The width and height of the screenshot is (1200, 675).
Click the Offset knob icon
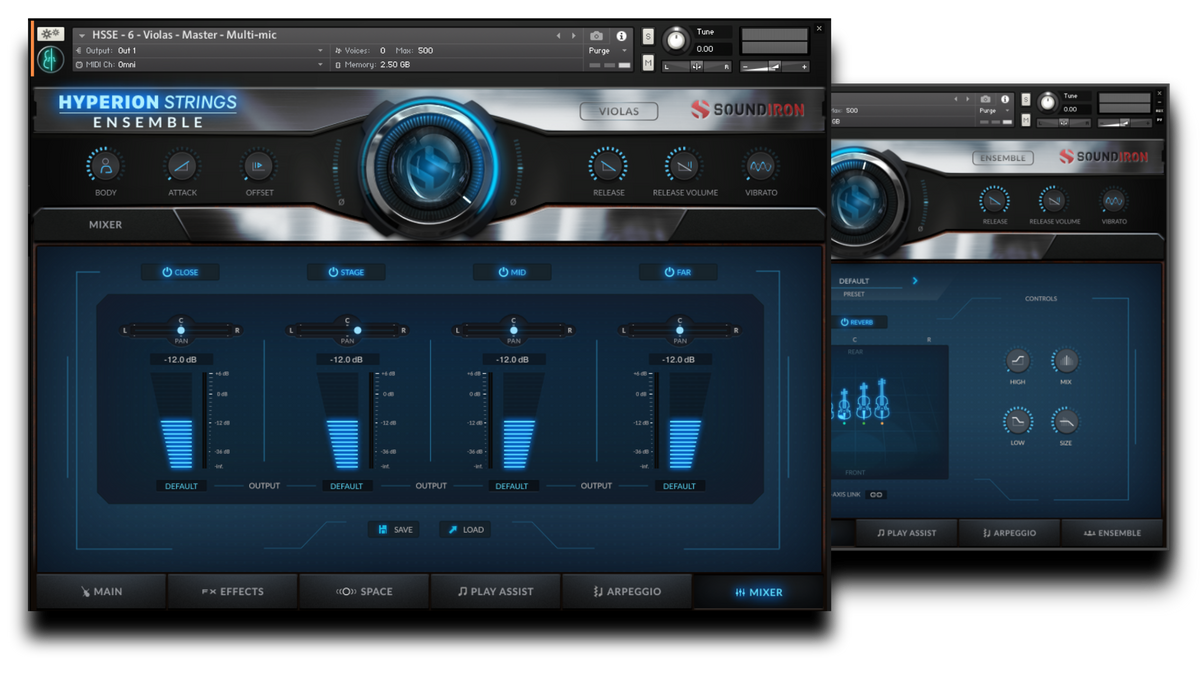(259, 166)
